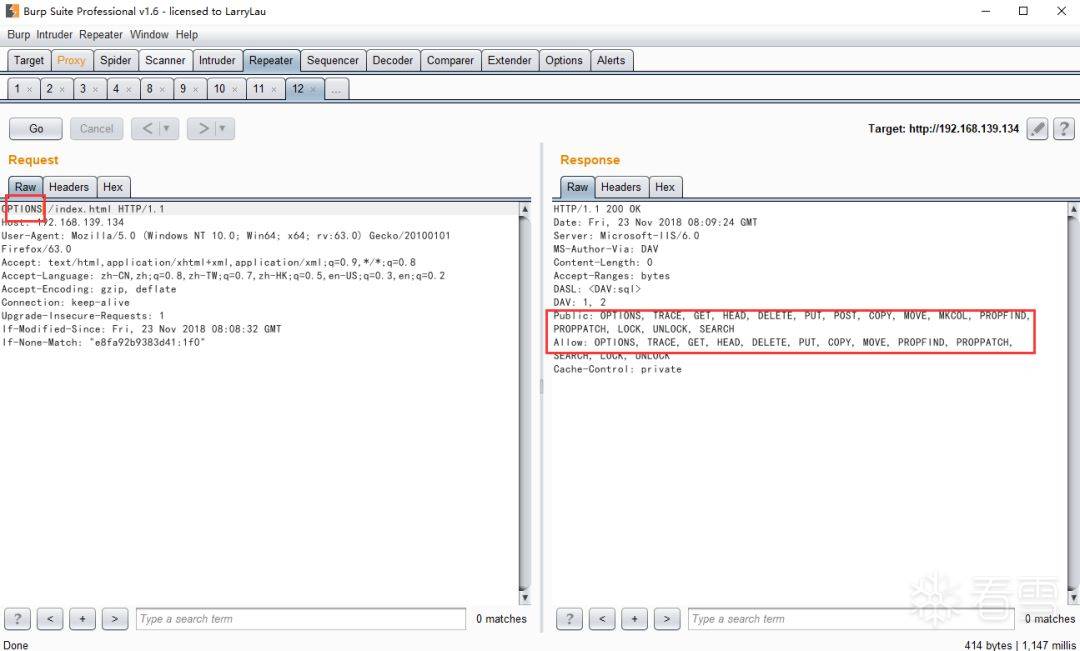Click the forward history arrow button

(202, 128)
